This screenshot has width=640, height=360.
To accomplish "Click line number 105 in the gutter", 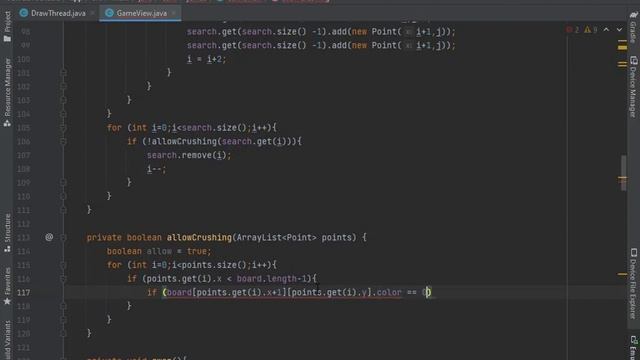I will (24, 128).
